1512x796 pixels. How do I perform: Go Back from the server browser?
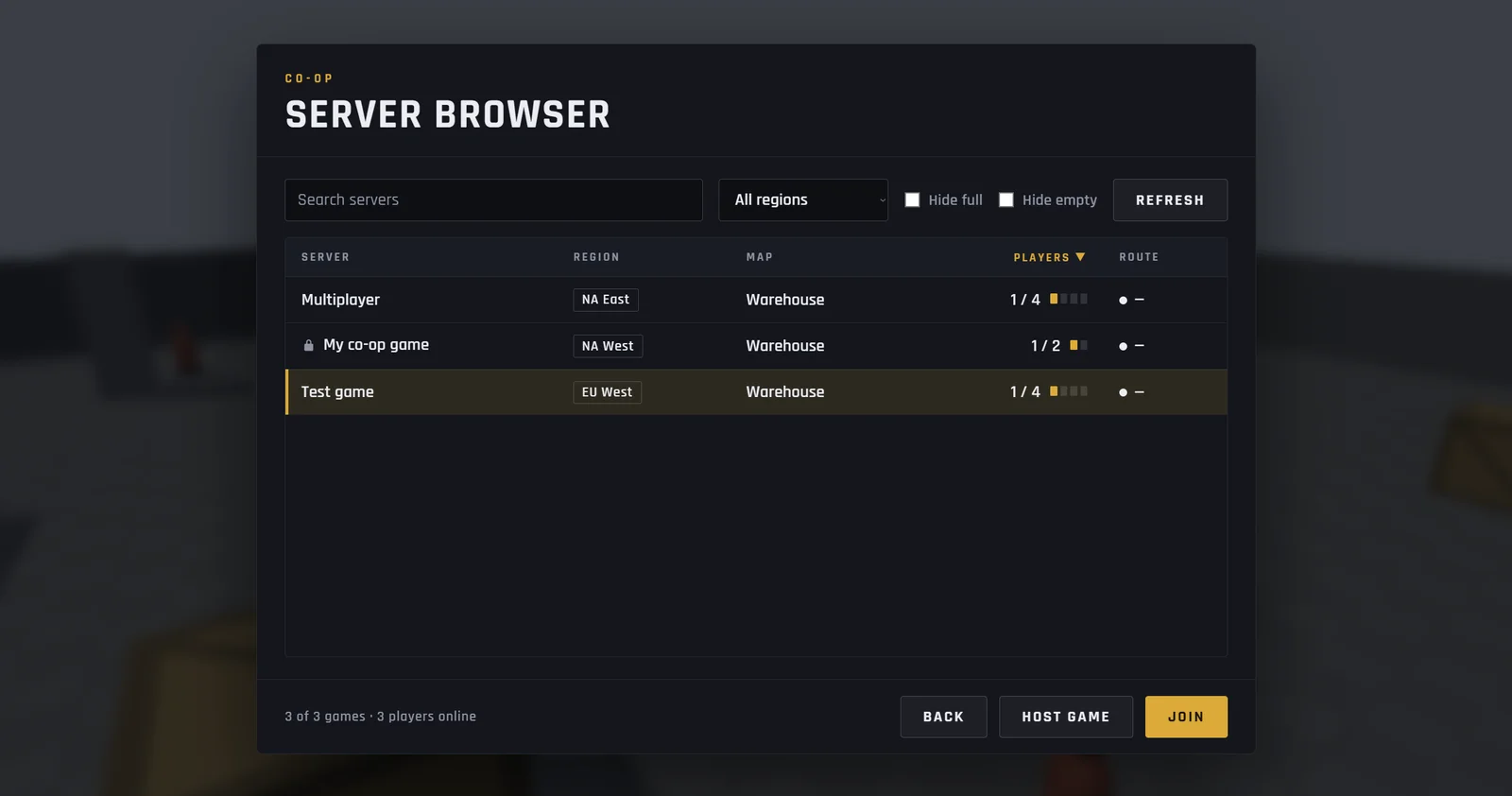click(943, 717)
